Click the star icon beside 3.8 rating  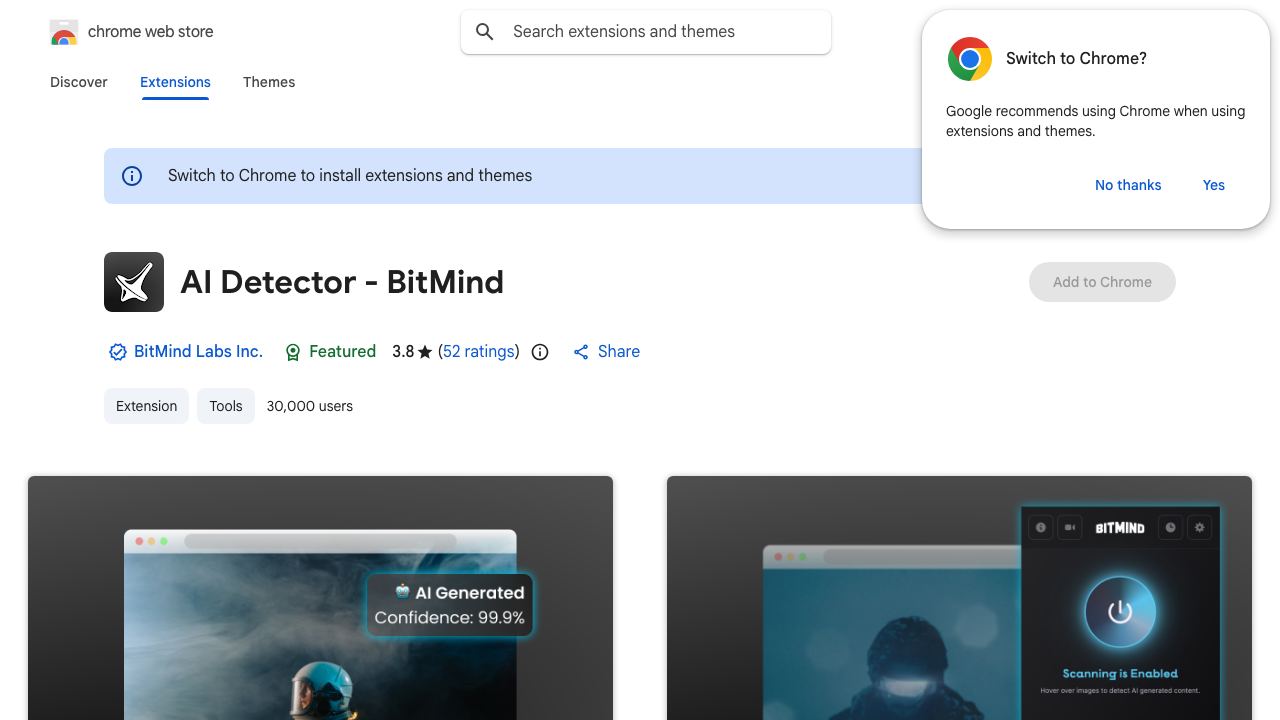click(425, 352)
